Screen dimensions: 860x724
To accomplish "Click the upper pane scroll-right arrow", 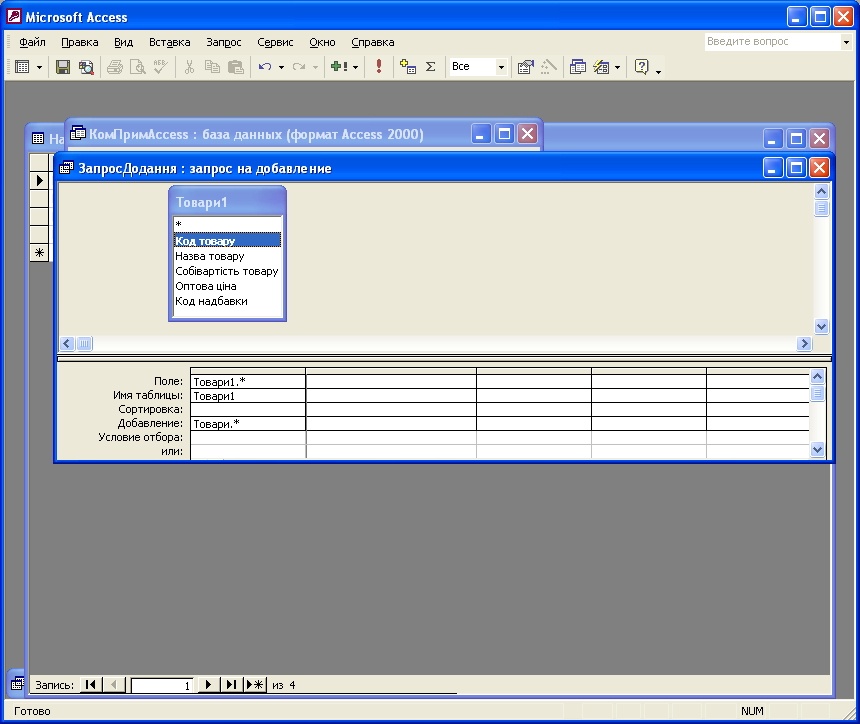I will click(804, 343).
